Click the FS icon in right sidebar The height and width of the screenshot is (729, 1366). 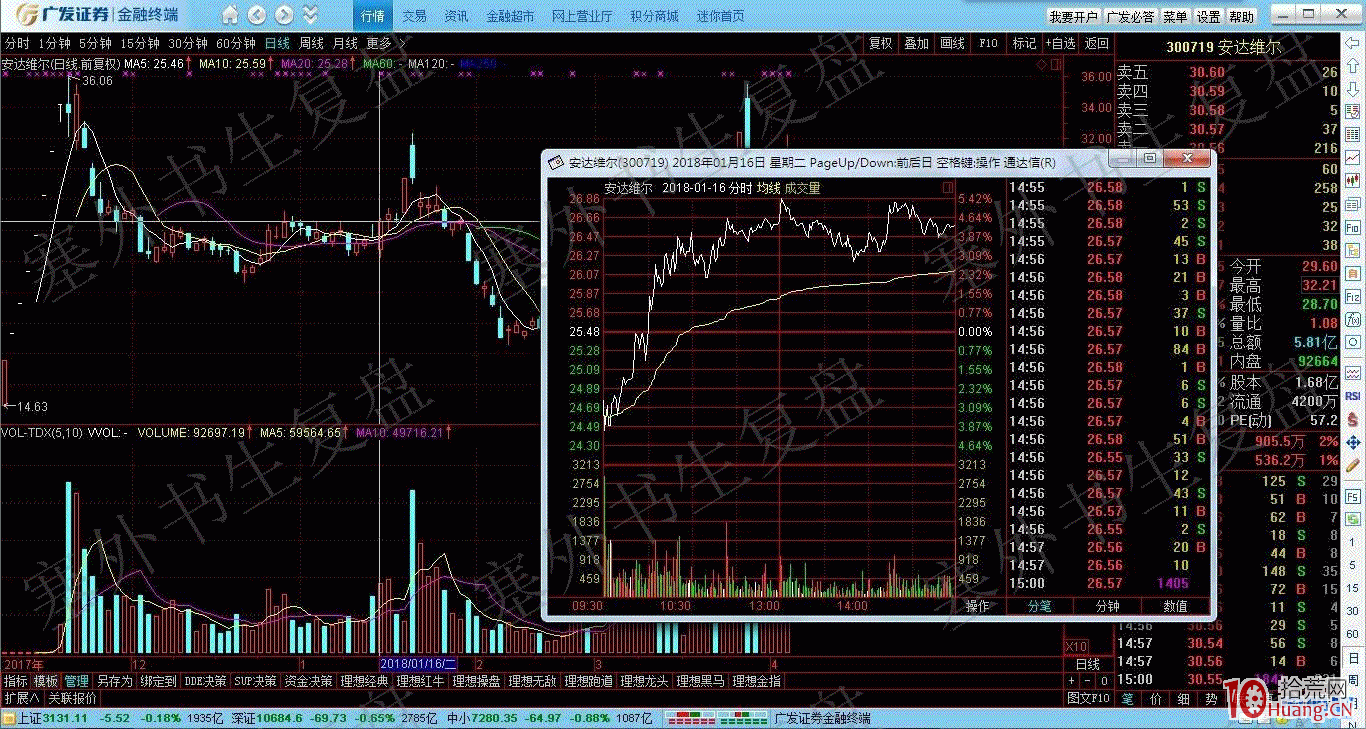(x=1352, y=496)
